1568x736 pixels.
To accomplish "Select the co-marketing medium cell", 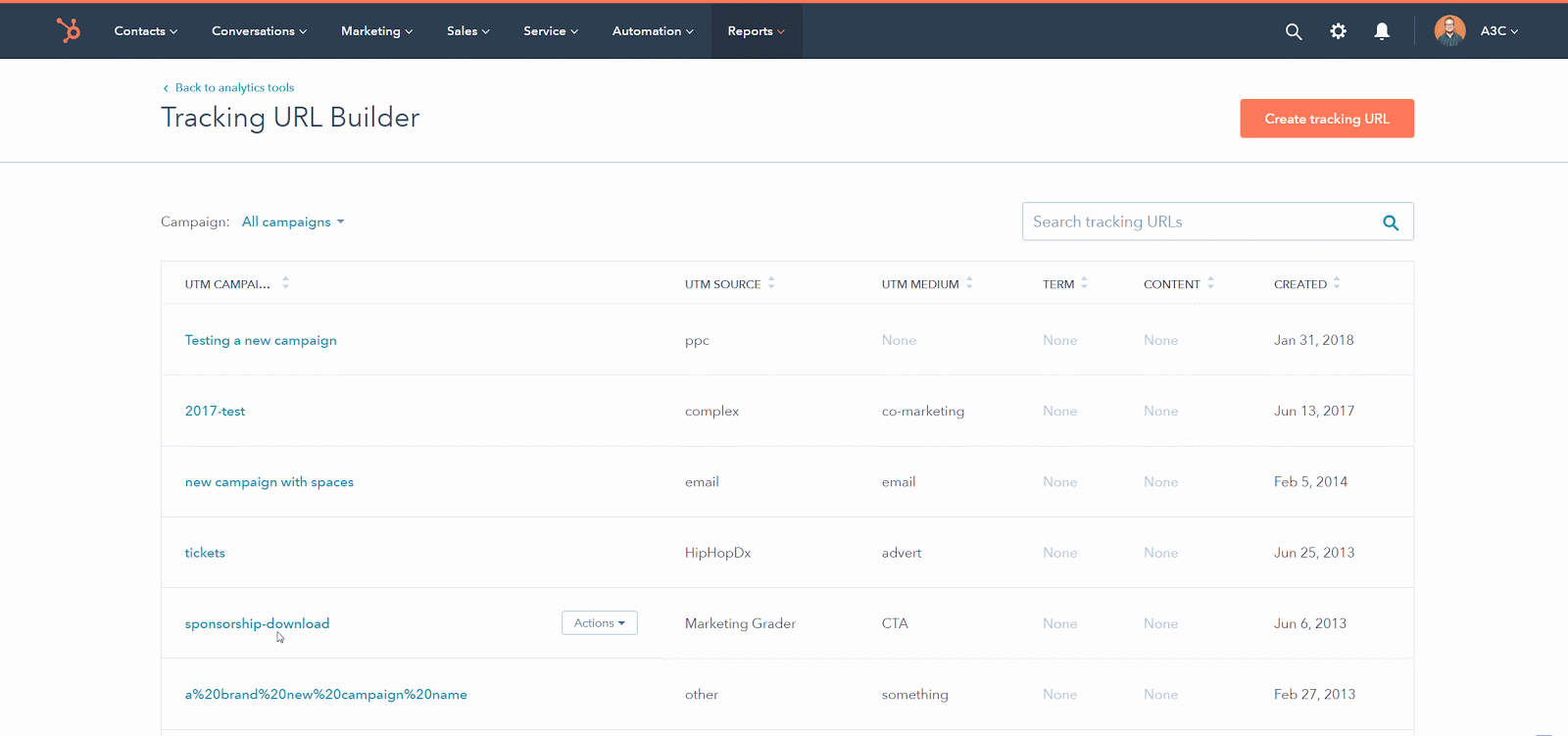I will [x=923, y=412].
